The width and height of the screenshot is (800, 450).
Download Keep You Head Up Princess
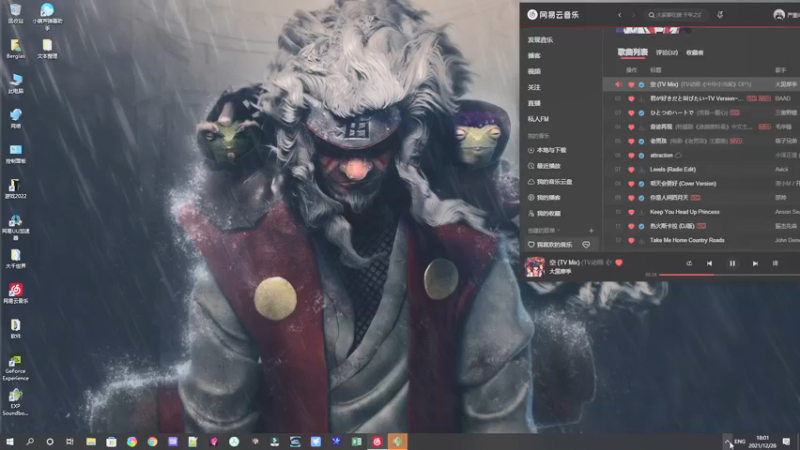click(x=641, y=212)
